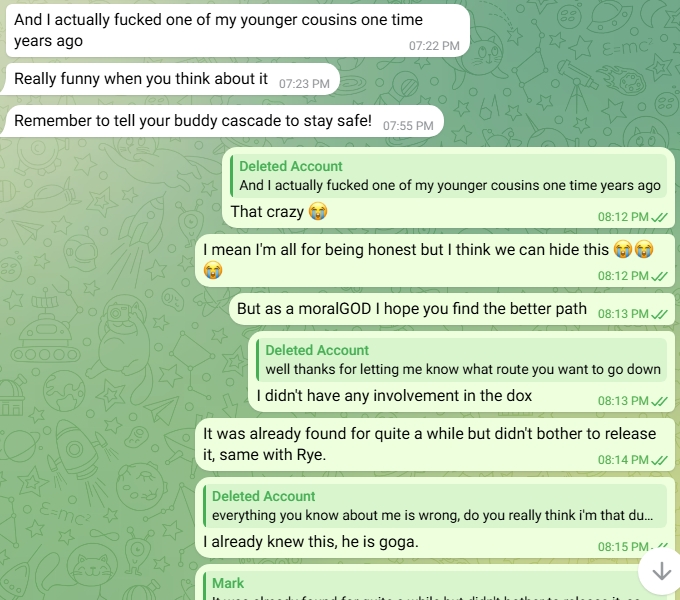The height and width of the screenshot is (600, 680).
Task: Click the double-check icon beside 08:14 PM
Action: click(660, 460)
